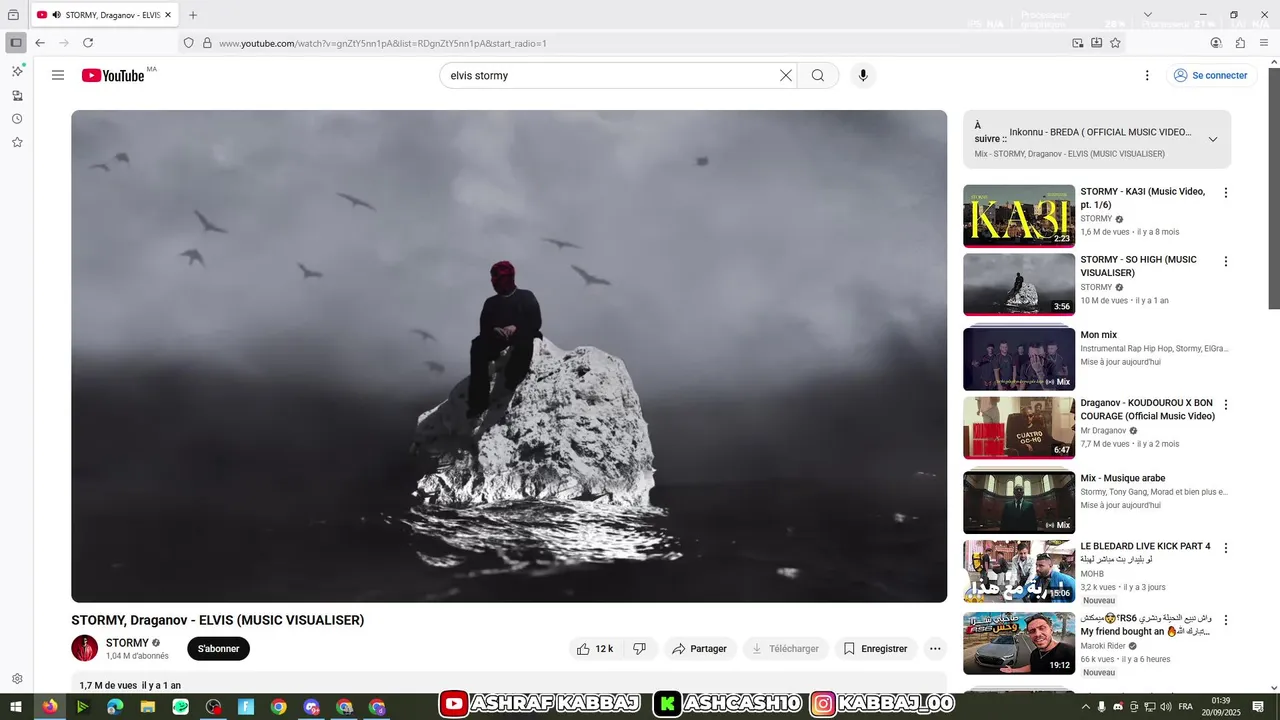Open the Windows Start menu
The width and height of the screenshot is (1280, 720).
tap(16, 707)
